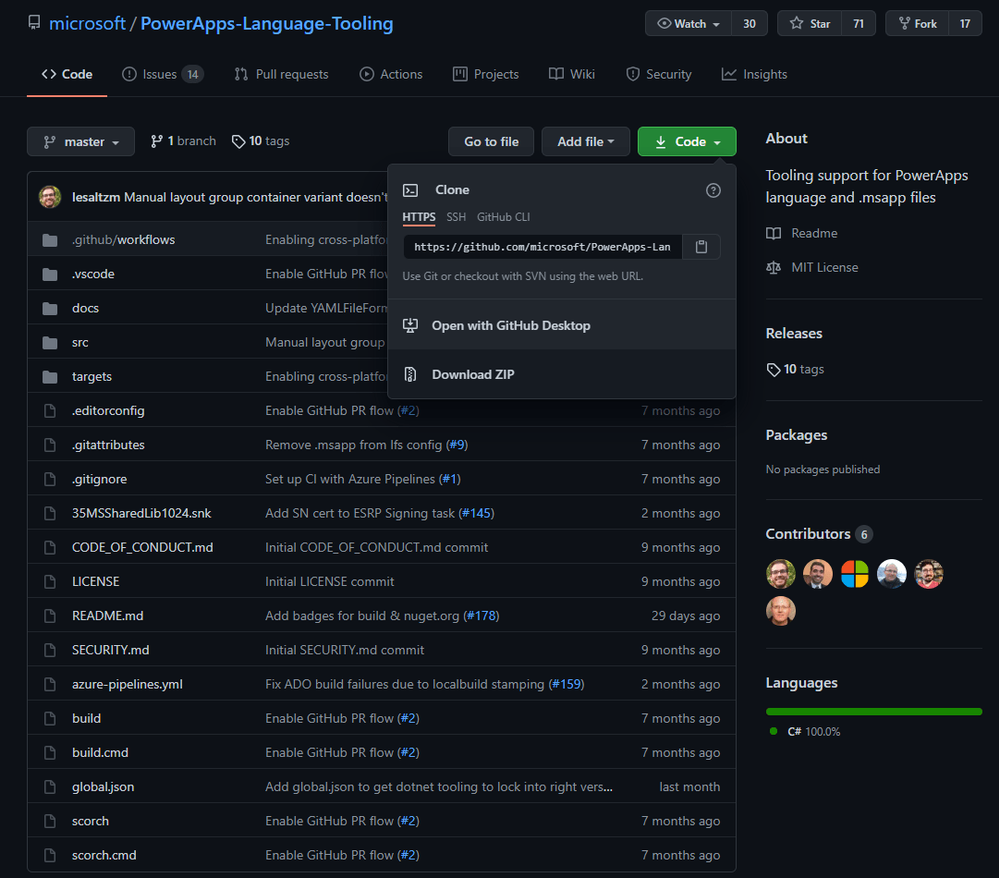This screenshot has height=878, width=999.
Task: Choose Open with GitHub Desktop
Action: 561,326
